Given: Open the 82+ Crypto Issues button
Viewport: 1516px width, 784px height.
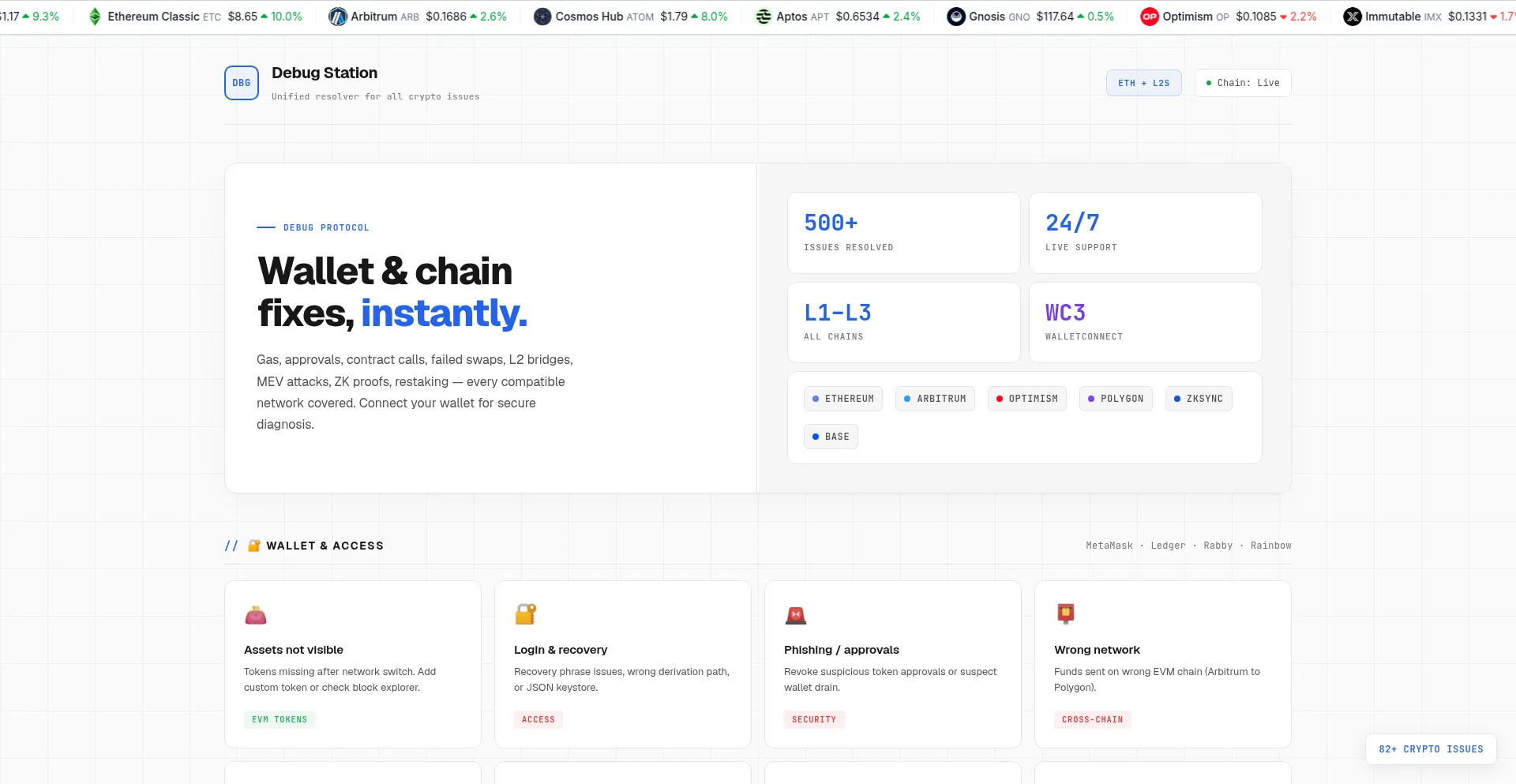Looking at the screenshot, I should tap(1431, 749).
